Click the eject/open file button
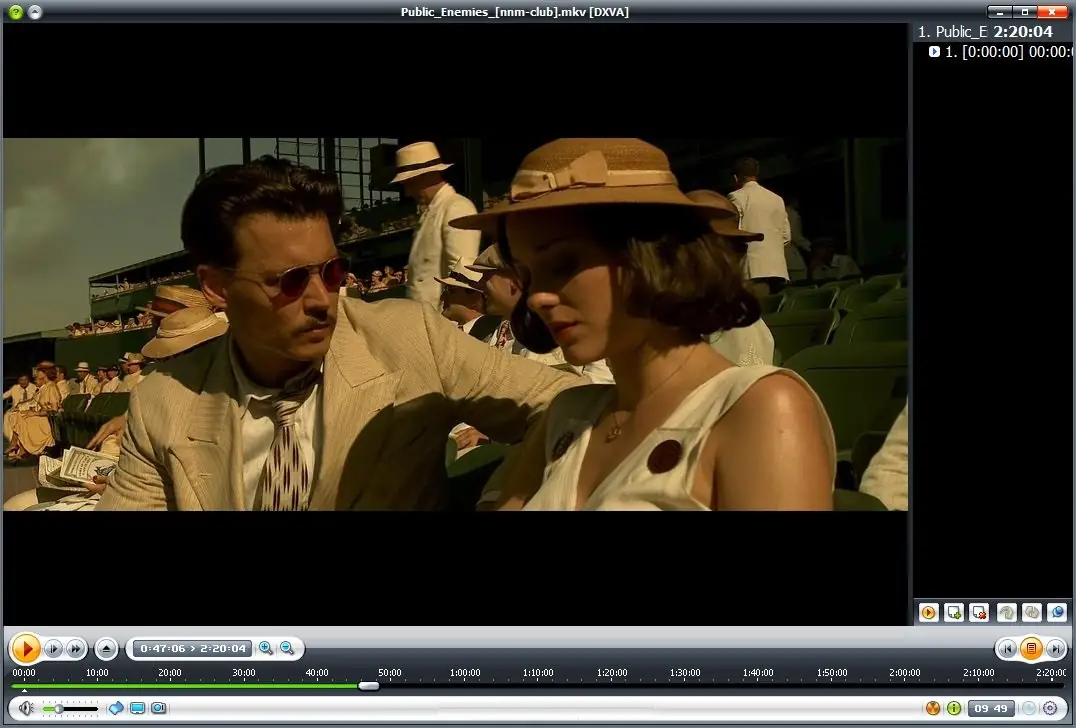The height and width of the screenshot is (728, 1076). pyautogui.click(x=108, y=649)
